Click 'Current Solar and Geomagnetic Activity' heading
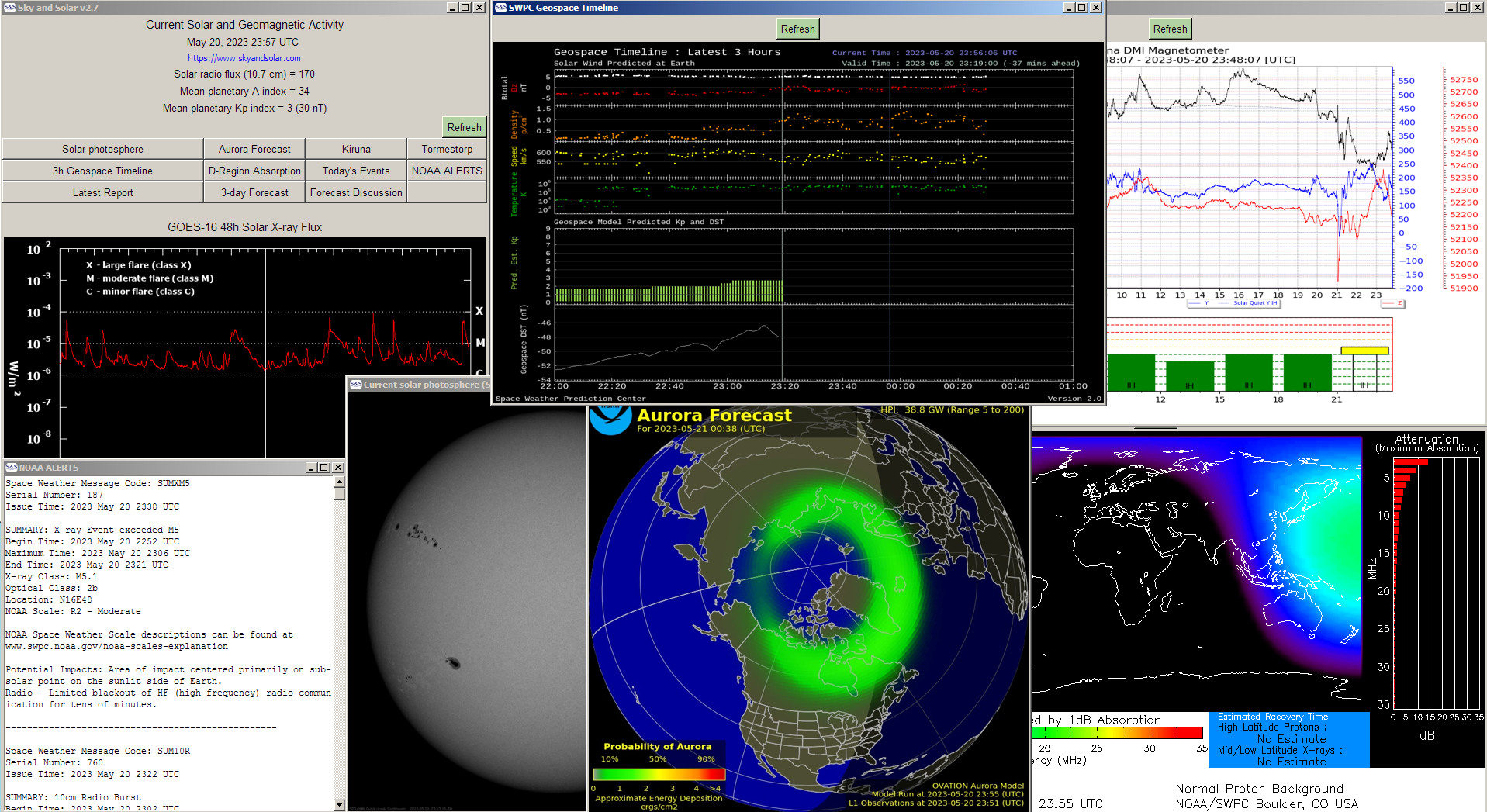The height and width of the screenshot is (812, 1487). click(244, 25)
